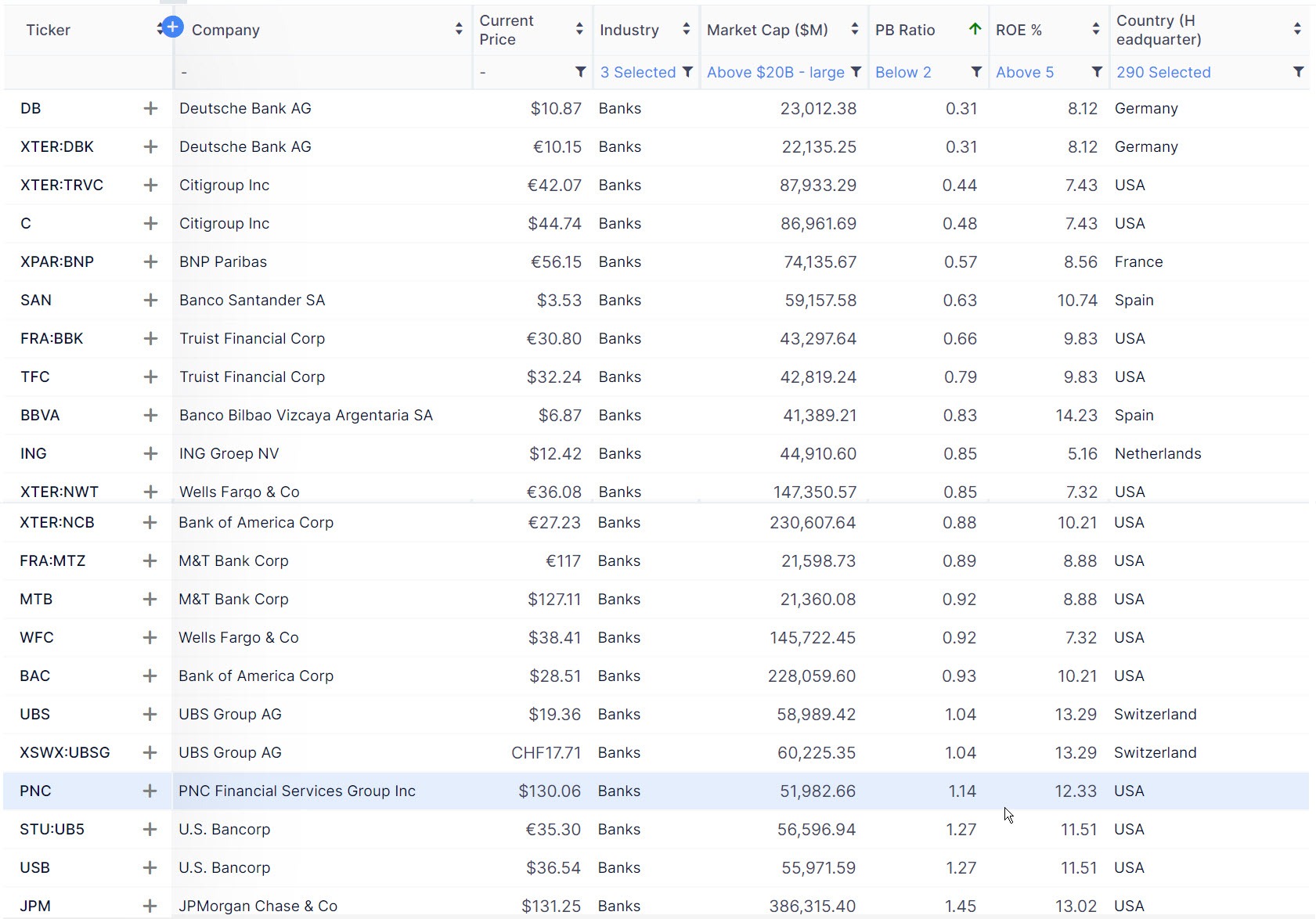1316x919 pixels.
Task: Open ticker link DB
Action: pos(31,109)
